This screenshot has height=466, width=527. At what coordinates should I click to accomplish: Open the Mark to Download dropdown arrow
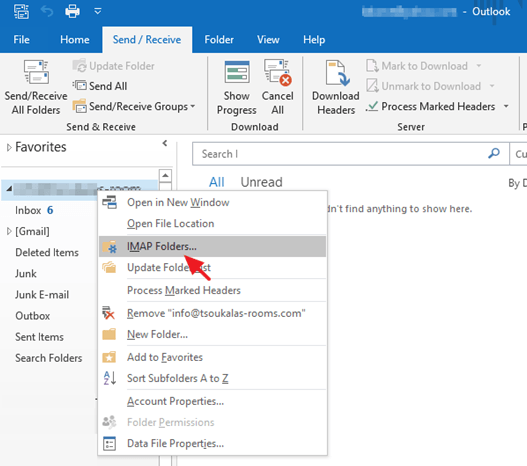click(x=479, y=66)
